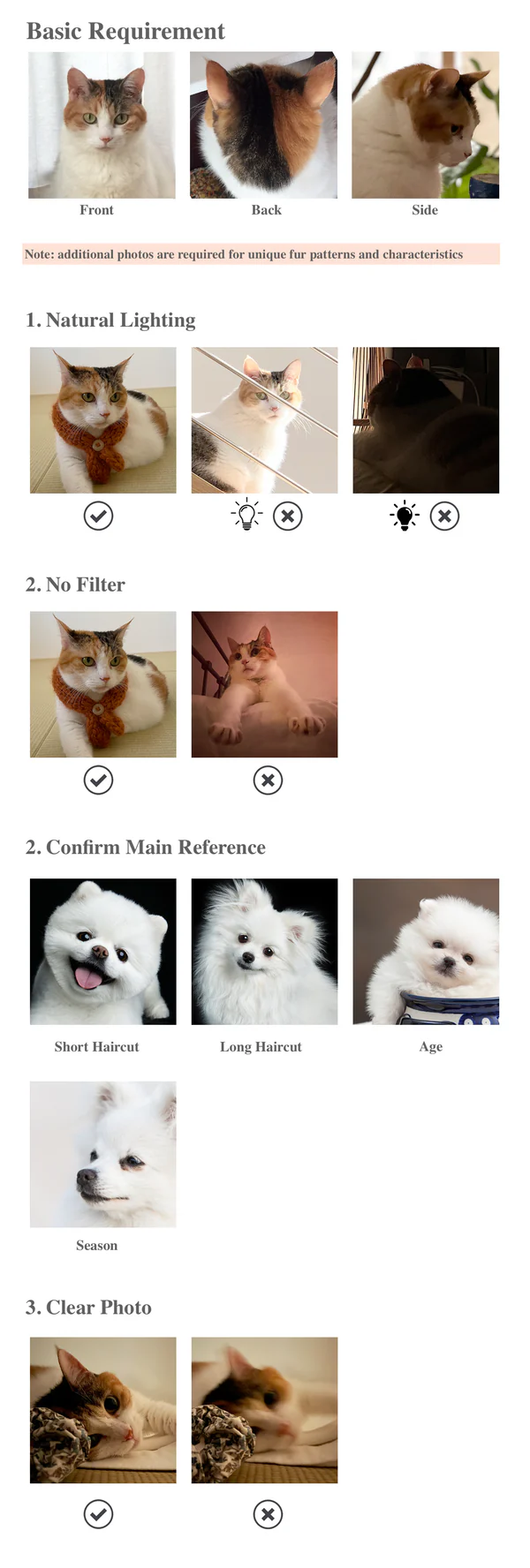Click the X icon under the blurry cat photo
The image size is (530, 1568).
pyautogui.click(x=268, y=1514)
